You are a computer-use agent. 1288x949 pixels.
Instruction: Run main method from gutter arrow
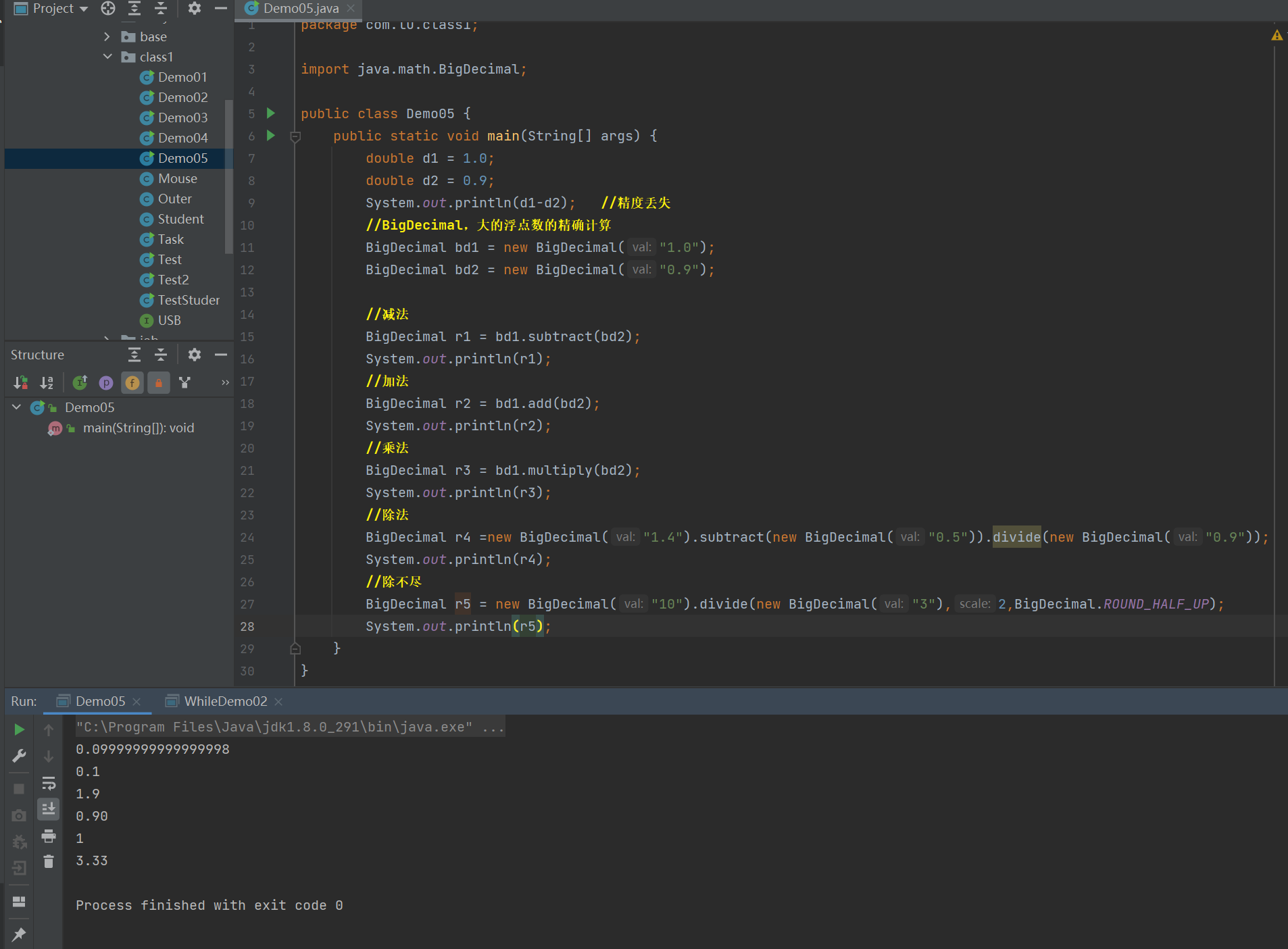(x=271, y=136)
